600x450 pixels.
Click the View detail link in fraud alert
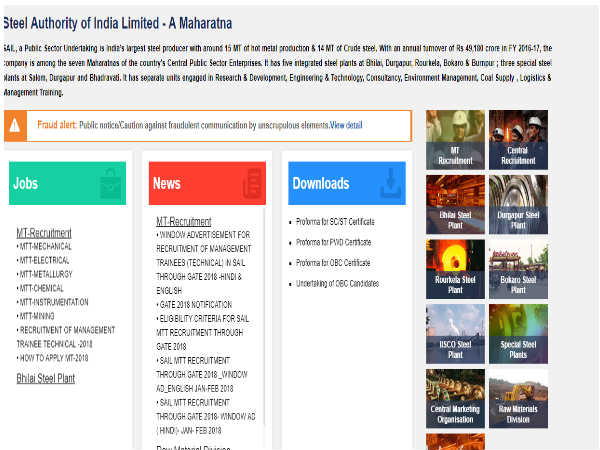(x=346, y=125)
